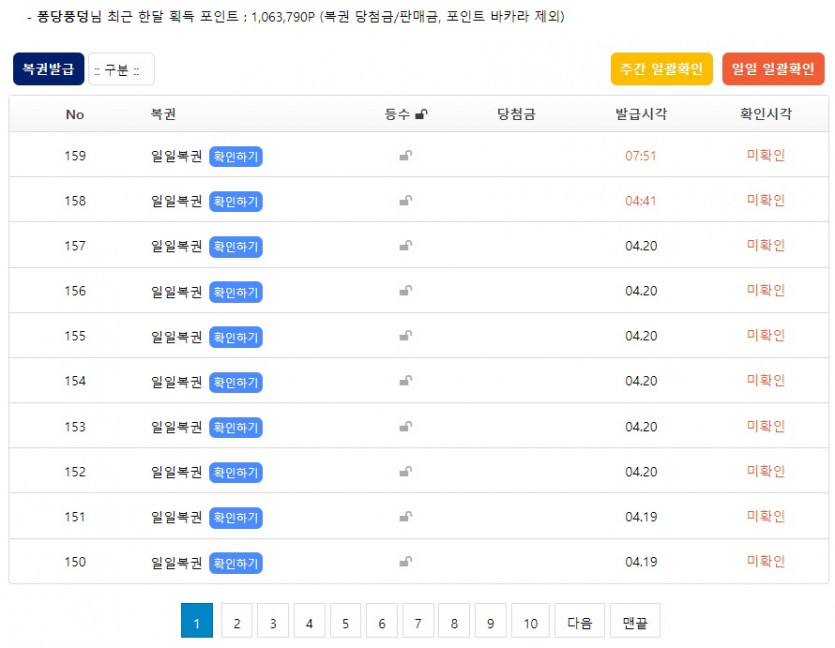
Task: Click 미확인 status in row 159
Action: (x=766, y=155)
